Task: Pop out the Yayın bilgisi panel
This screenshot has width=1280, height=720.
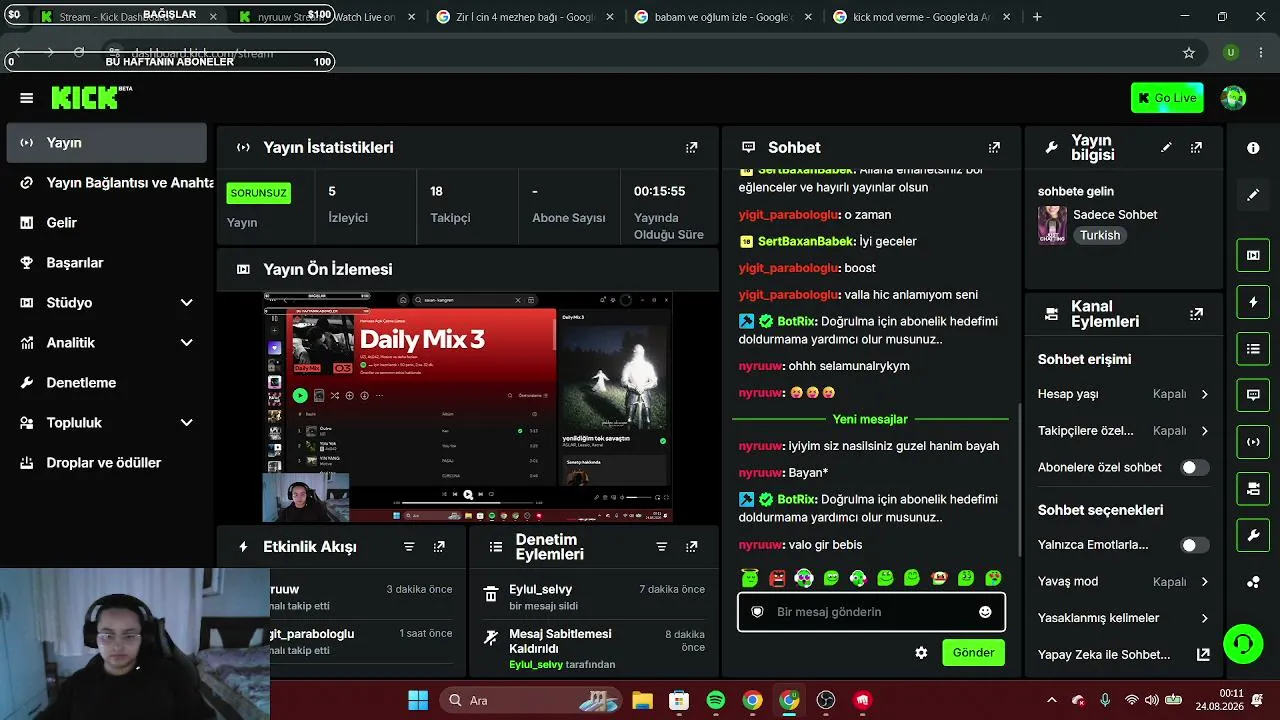Action: coord(1196,147)
